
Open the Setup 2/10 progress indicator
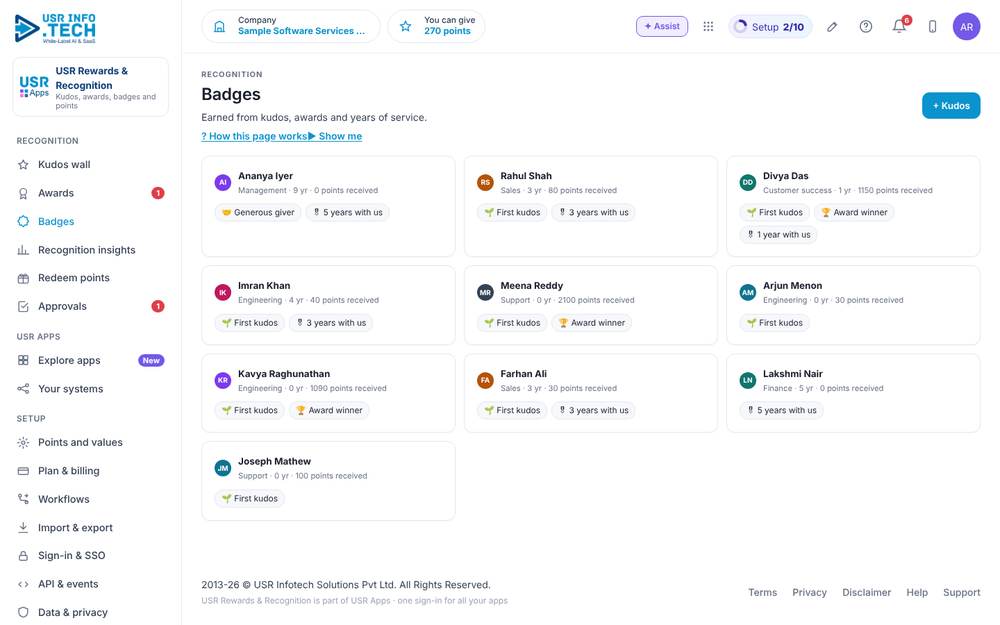[x=770, y=27]
